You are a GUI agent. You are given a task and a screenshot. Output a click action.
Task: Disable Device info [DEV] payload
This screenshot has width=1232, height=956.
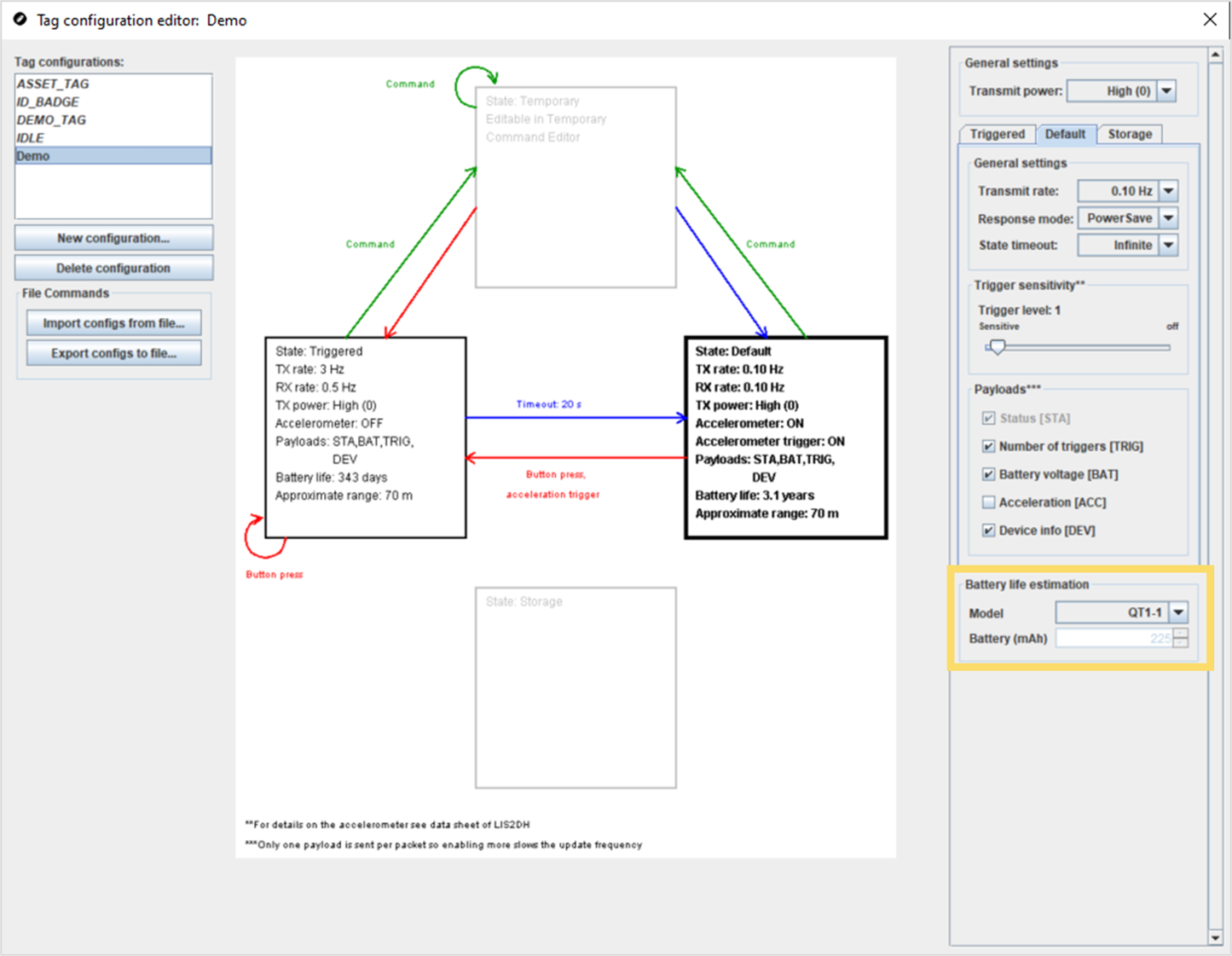tap(988, 530)
